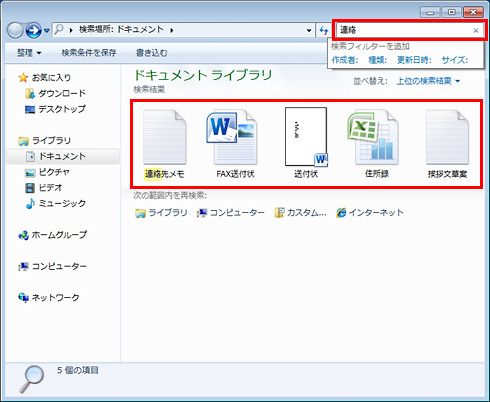Clear the search box with the X
Viewport: 490px width, 402px height.
point(476,30)
